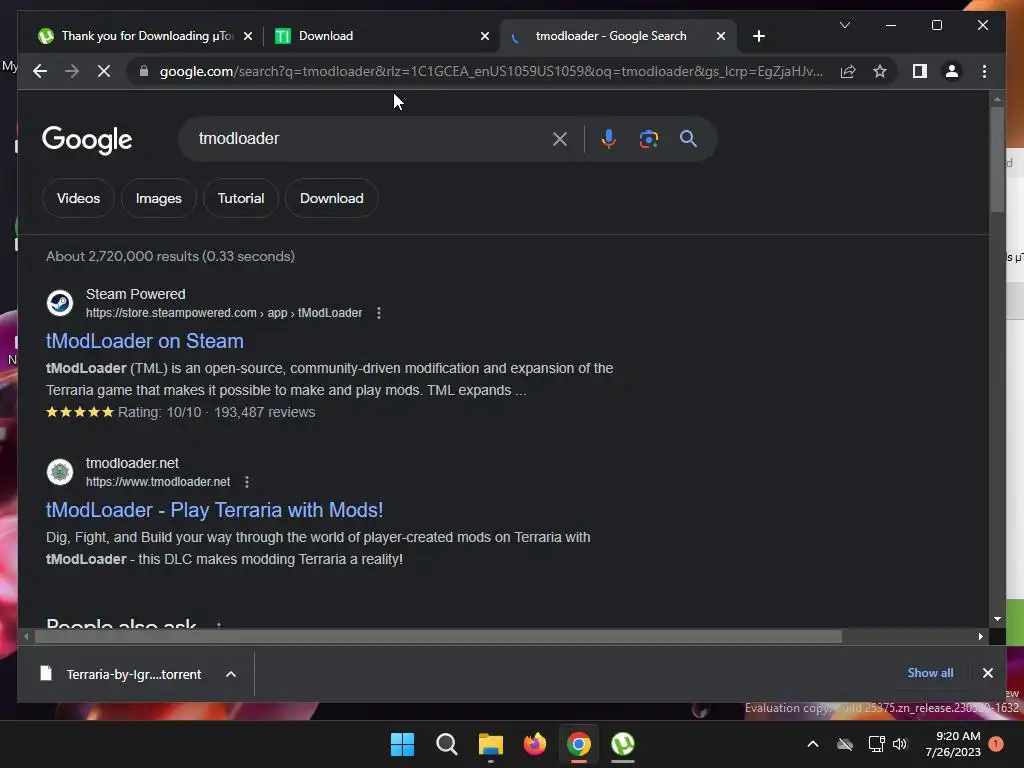
Task: Open File Explorer from taskbar
Action: (490, 744)
